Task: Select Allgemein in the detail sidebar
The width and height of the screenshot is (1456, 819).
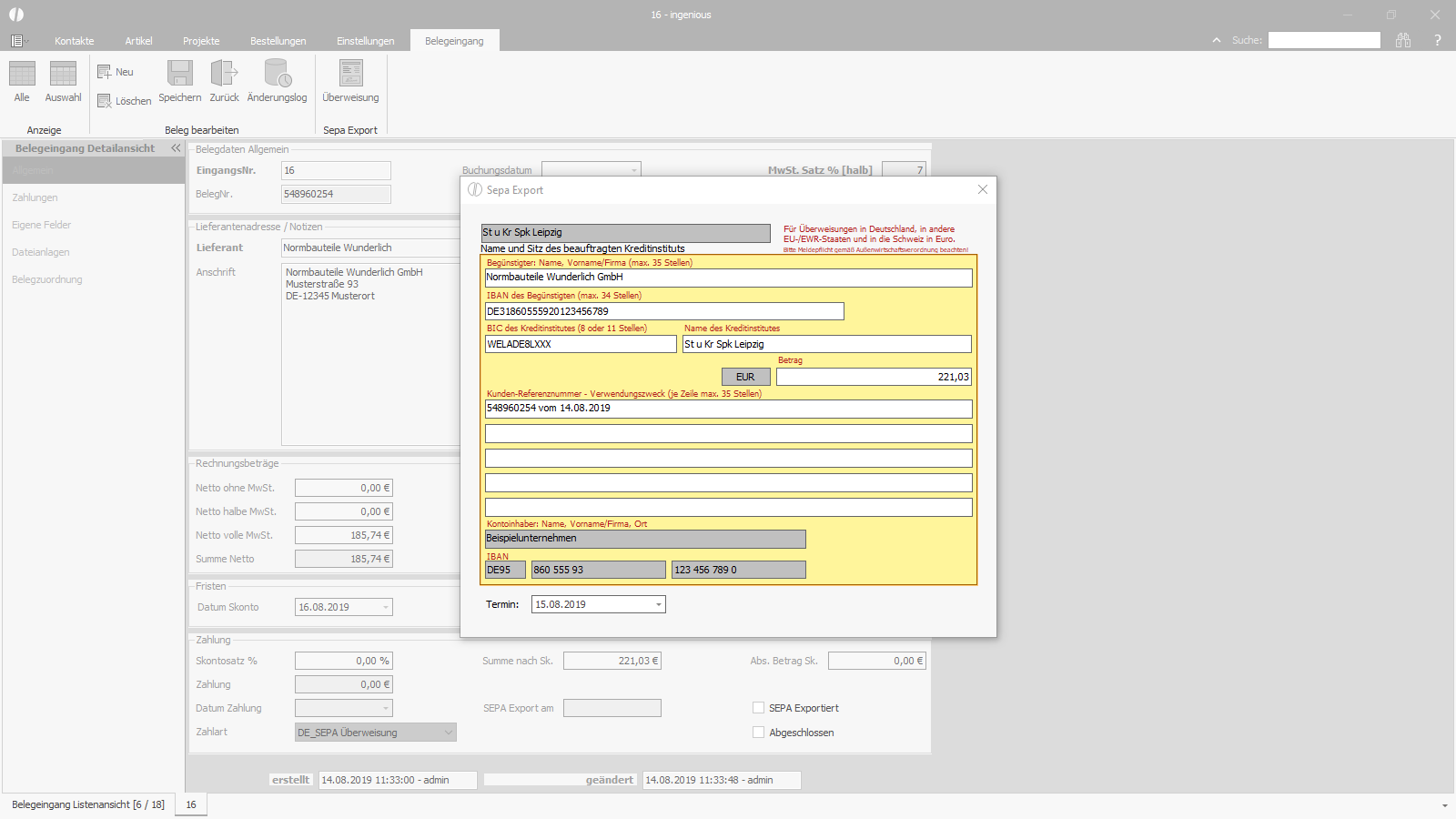Action: pyautogui.click(x=94, y=170)
